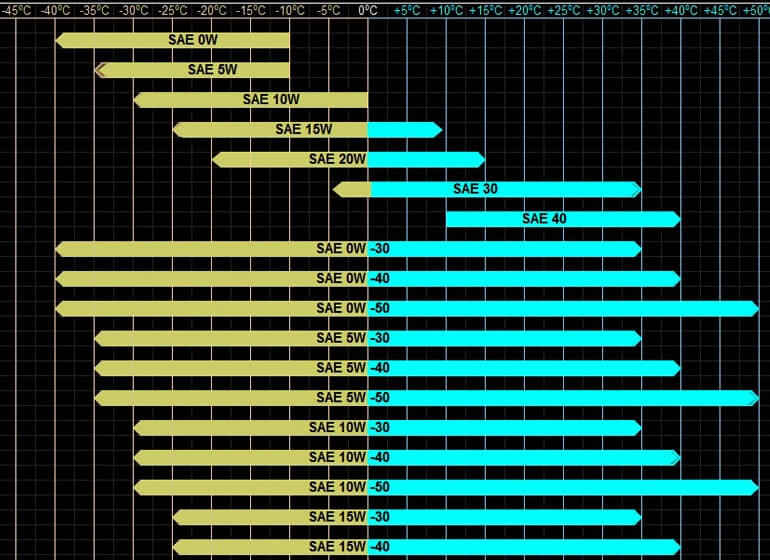Pick the SAE 5W-50 bar label

pyautogui.click(x=353, y=398)
